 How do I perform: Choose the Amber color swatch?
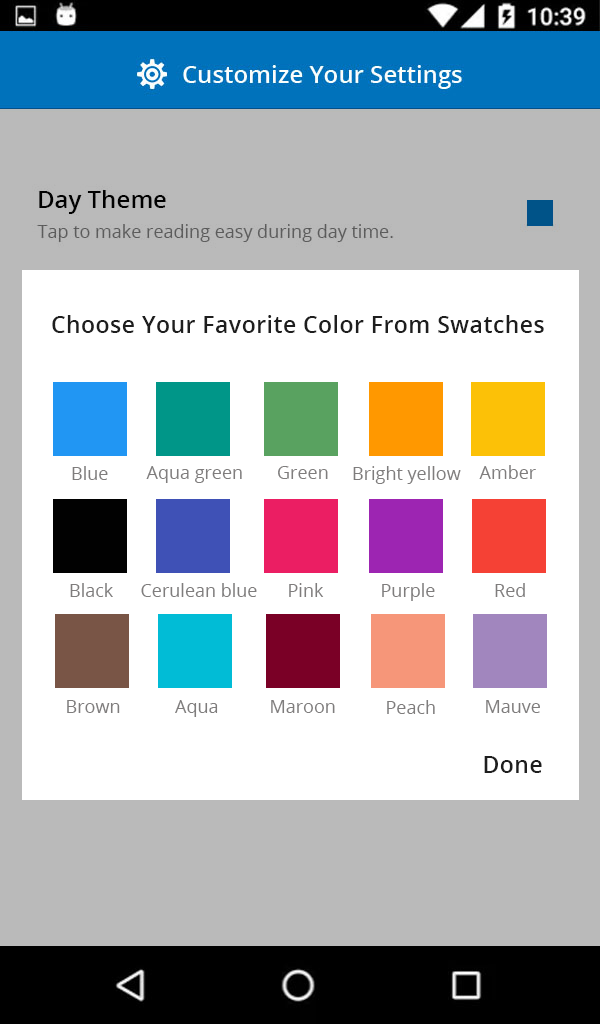click(x=508, y=419)
